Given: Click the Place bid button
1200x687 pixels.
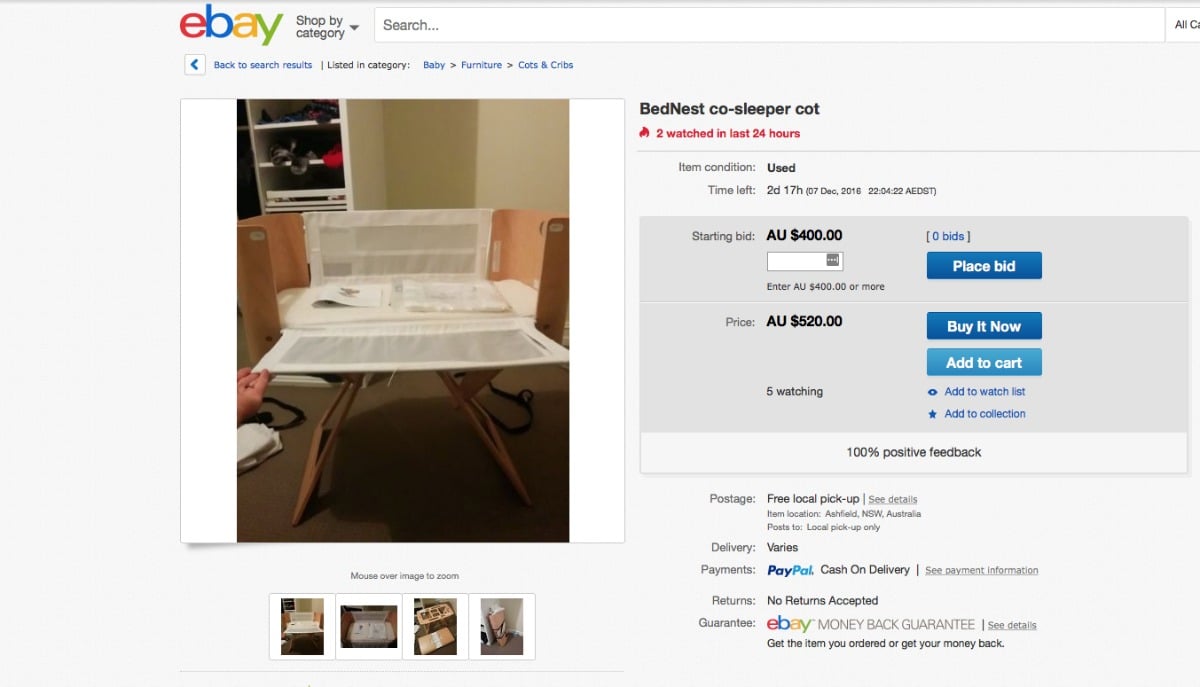Looking at the screenshot, I should pyautogui.click(x=984, y=266).
